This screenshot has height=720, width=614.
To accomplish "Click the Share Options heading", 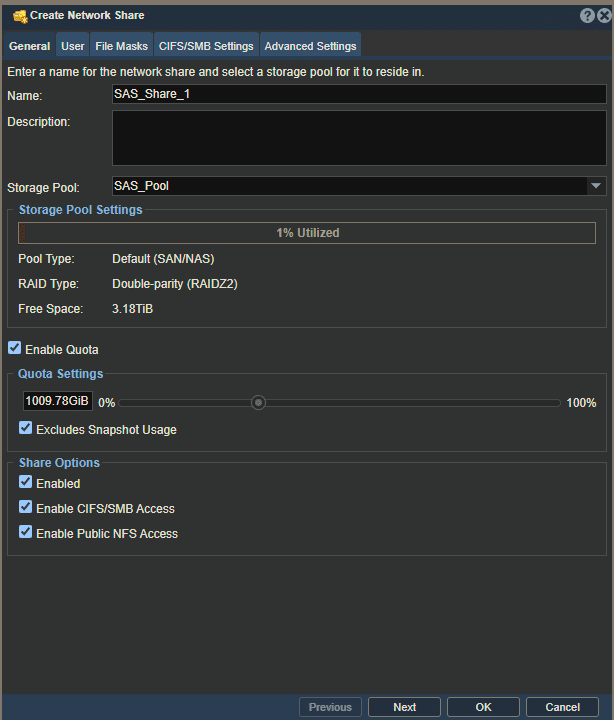I will (59, 463).
